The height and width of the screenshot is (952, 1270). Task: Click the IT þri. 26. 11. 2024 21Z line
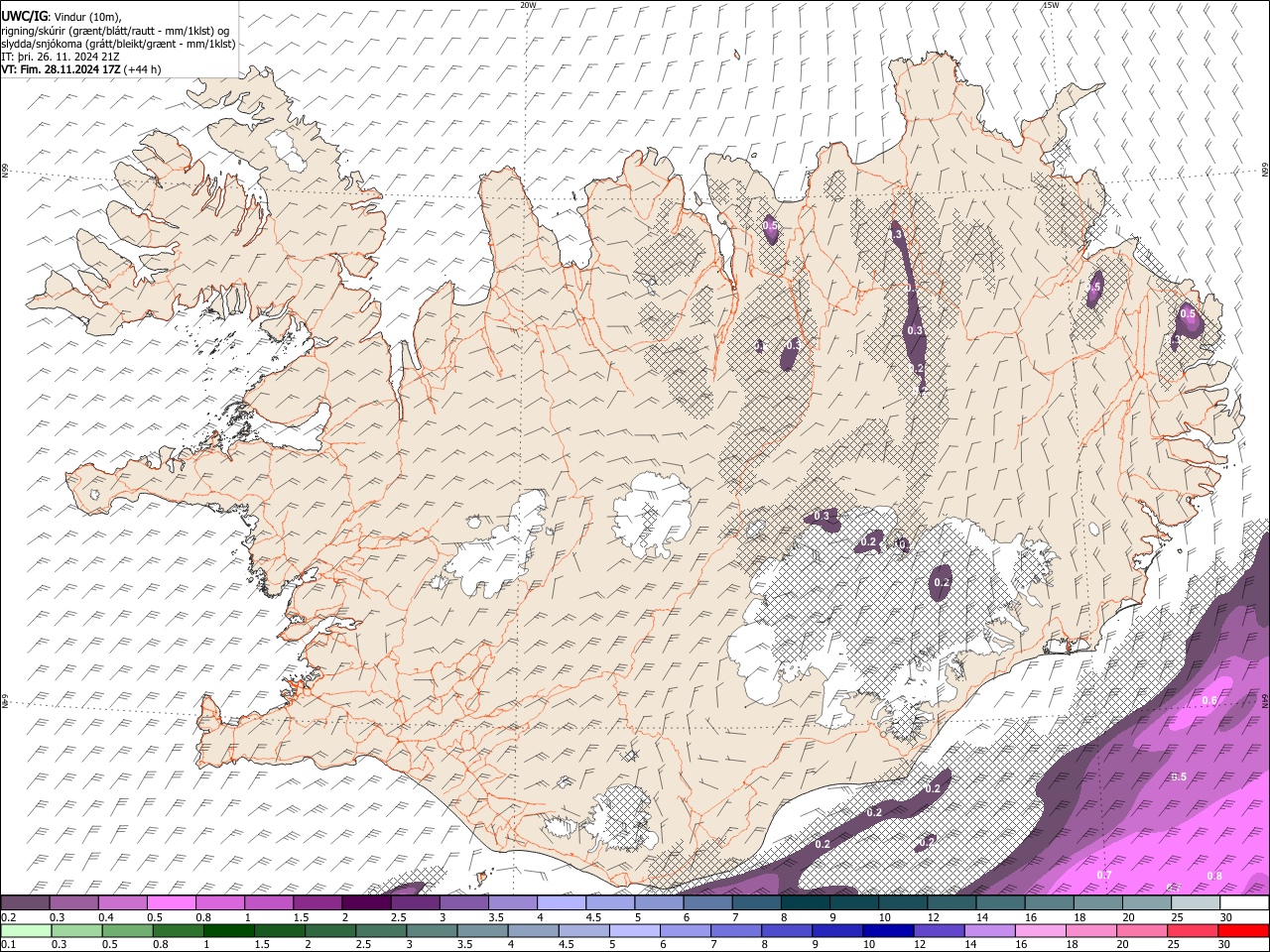pos(60,57)
